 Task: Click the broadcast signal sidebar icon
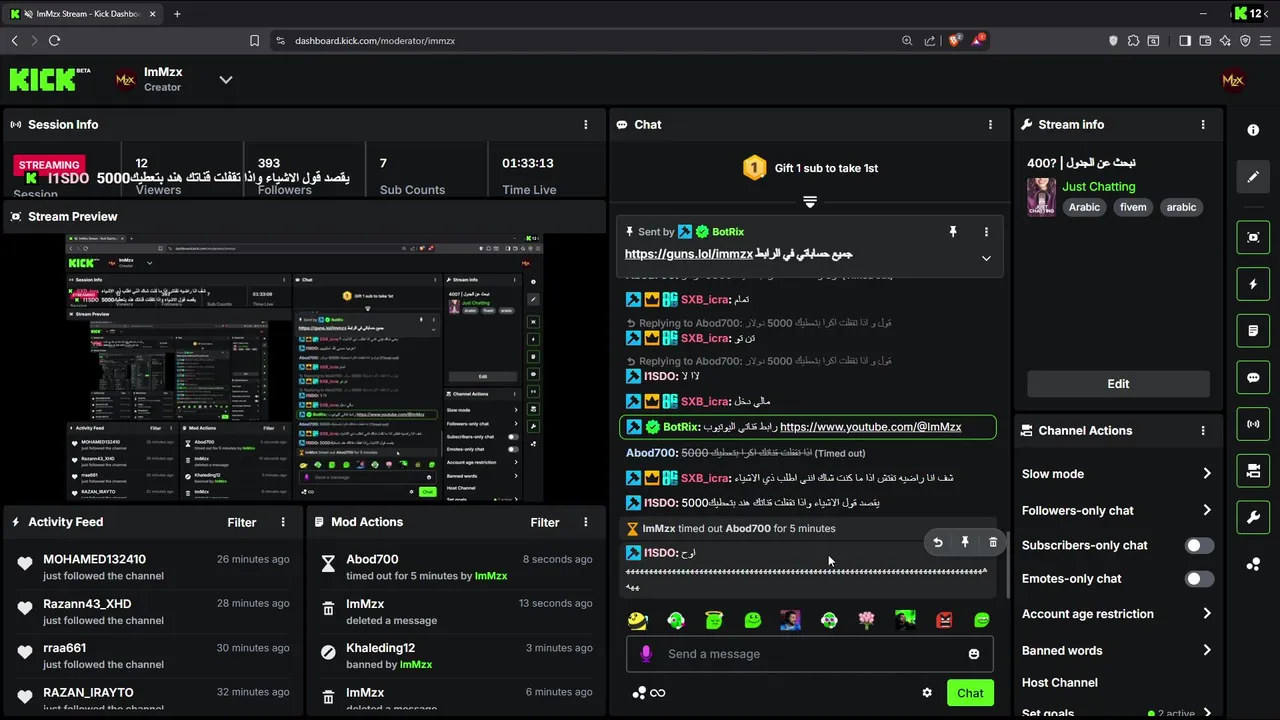click(1253, 424)
